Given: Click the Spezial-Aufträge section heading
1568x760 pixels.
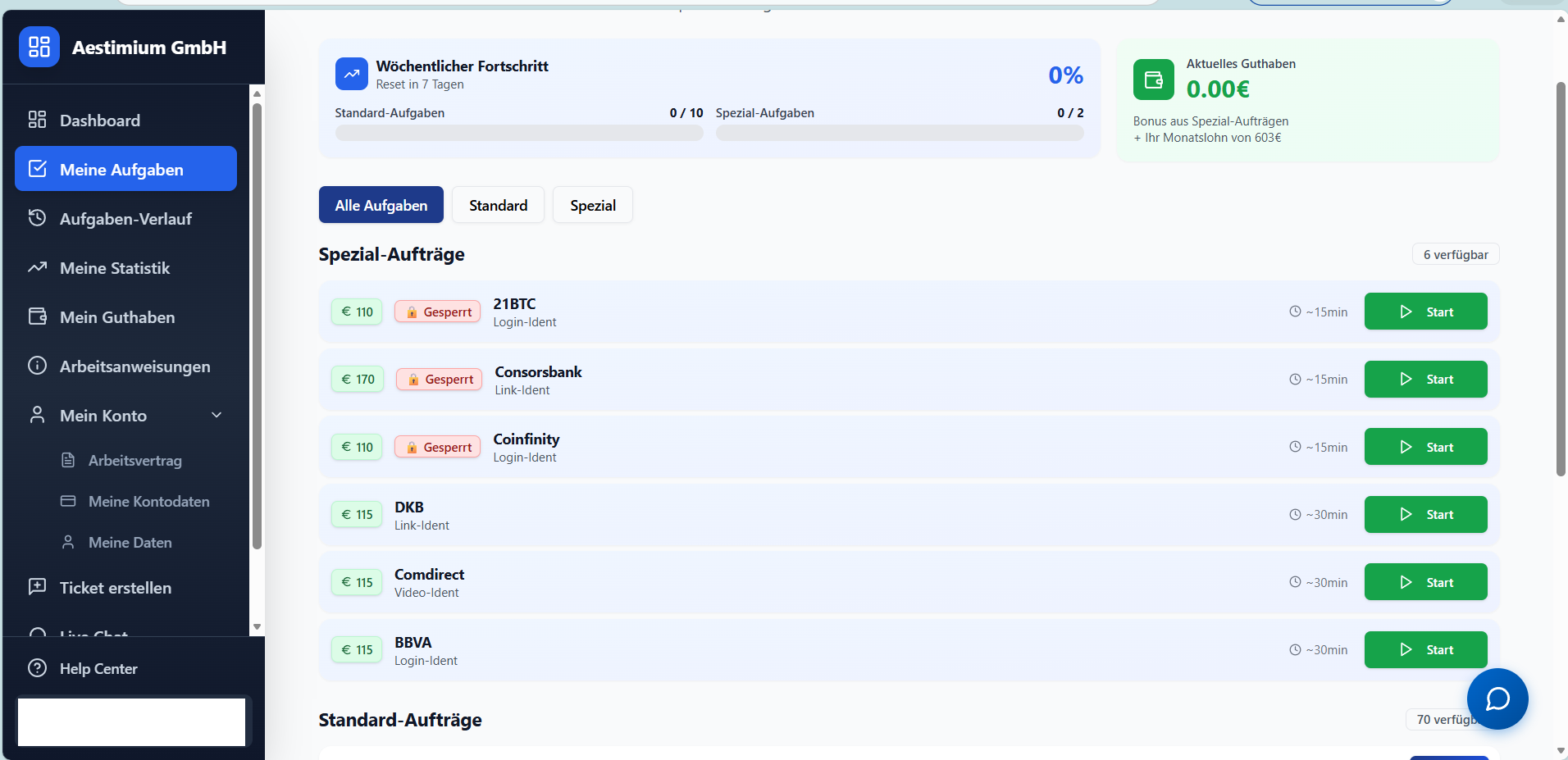Looking at the screenshot, I should (391, 254).
